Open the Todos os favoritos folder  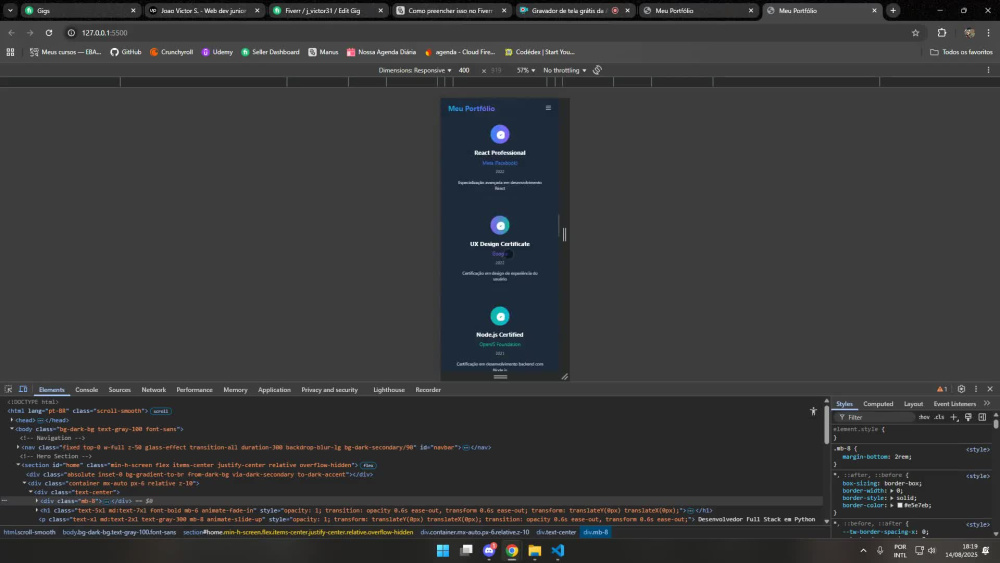[x=961, y=52]
